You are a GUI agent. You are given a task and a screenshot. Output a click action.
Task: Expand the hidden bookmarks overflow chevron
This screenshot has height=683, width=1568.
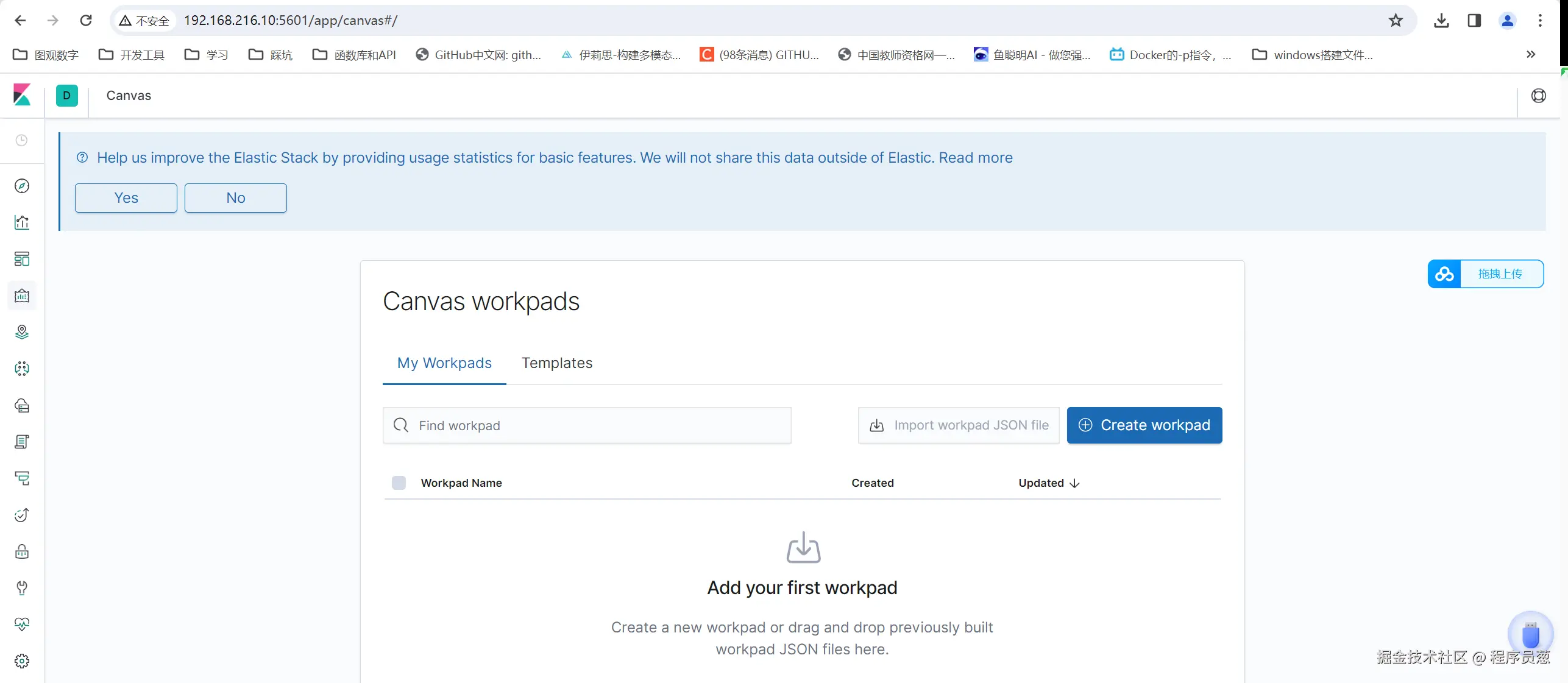[1531, 55]
